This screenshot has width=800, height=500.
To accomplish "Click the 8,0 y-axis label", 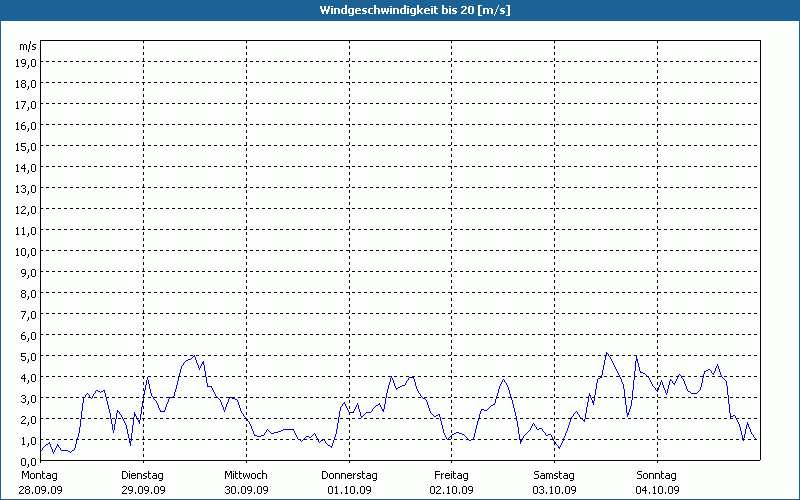I will point(28,294).
